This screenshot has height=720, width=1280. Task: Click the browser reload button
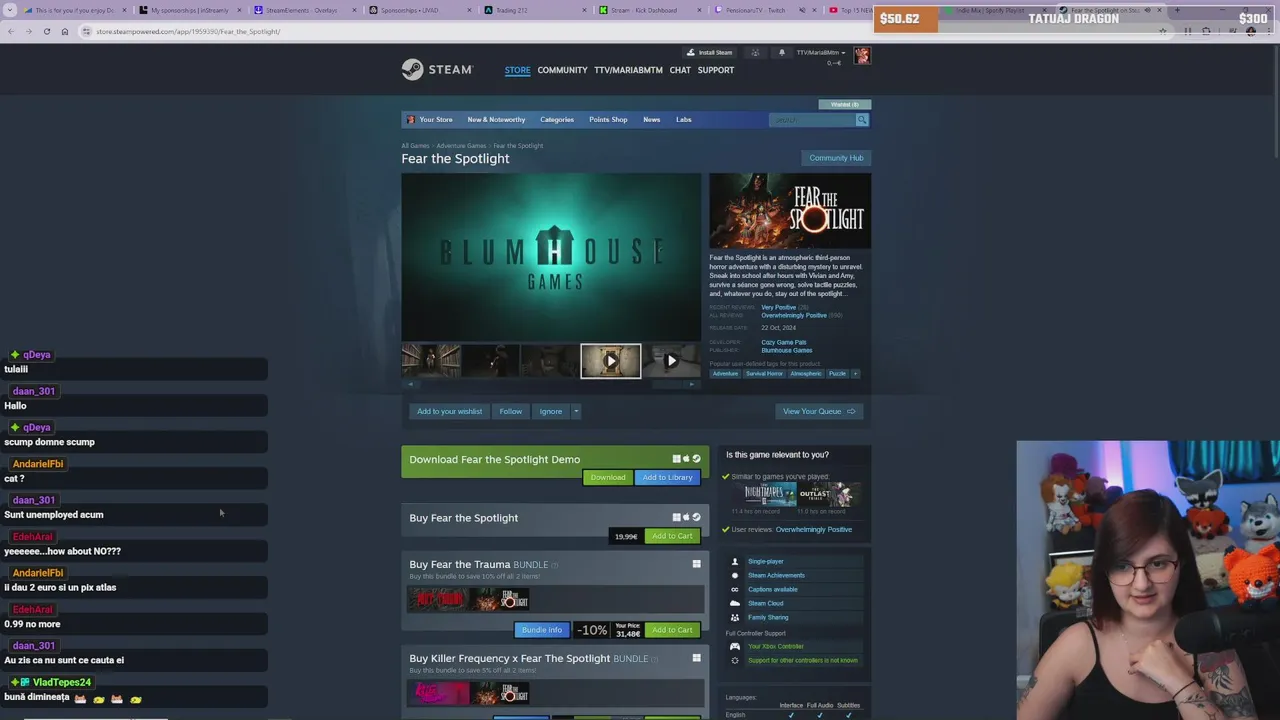(46, 31)
